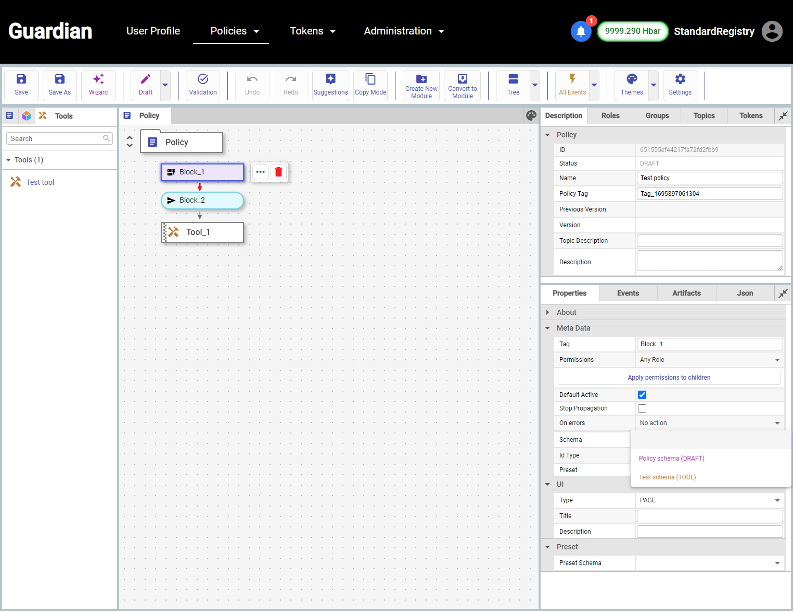This screenshot has height=612, width=794.
Task: Open the canvas color palette icon
Action: [x=532, y=115]
